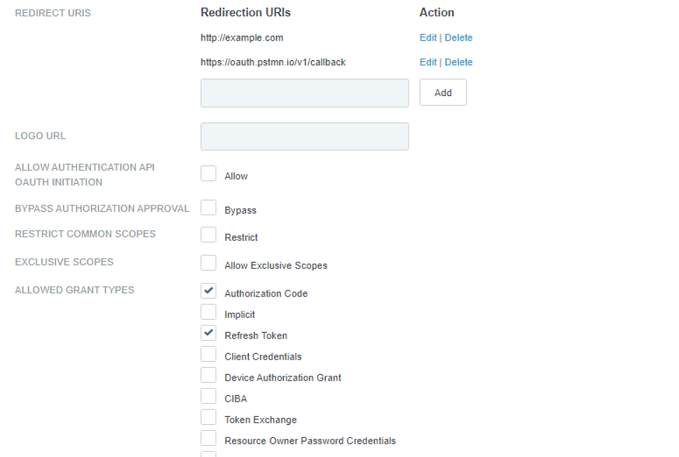Tick the Restrict common scopes checkbox
Screen dimensions: 679x457
tap(208, 235)
